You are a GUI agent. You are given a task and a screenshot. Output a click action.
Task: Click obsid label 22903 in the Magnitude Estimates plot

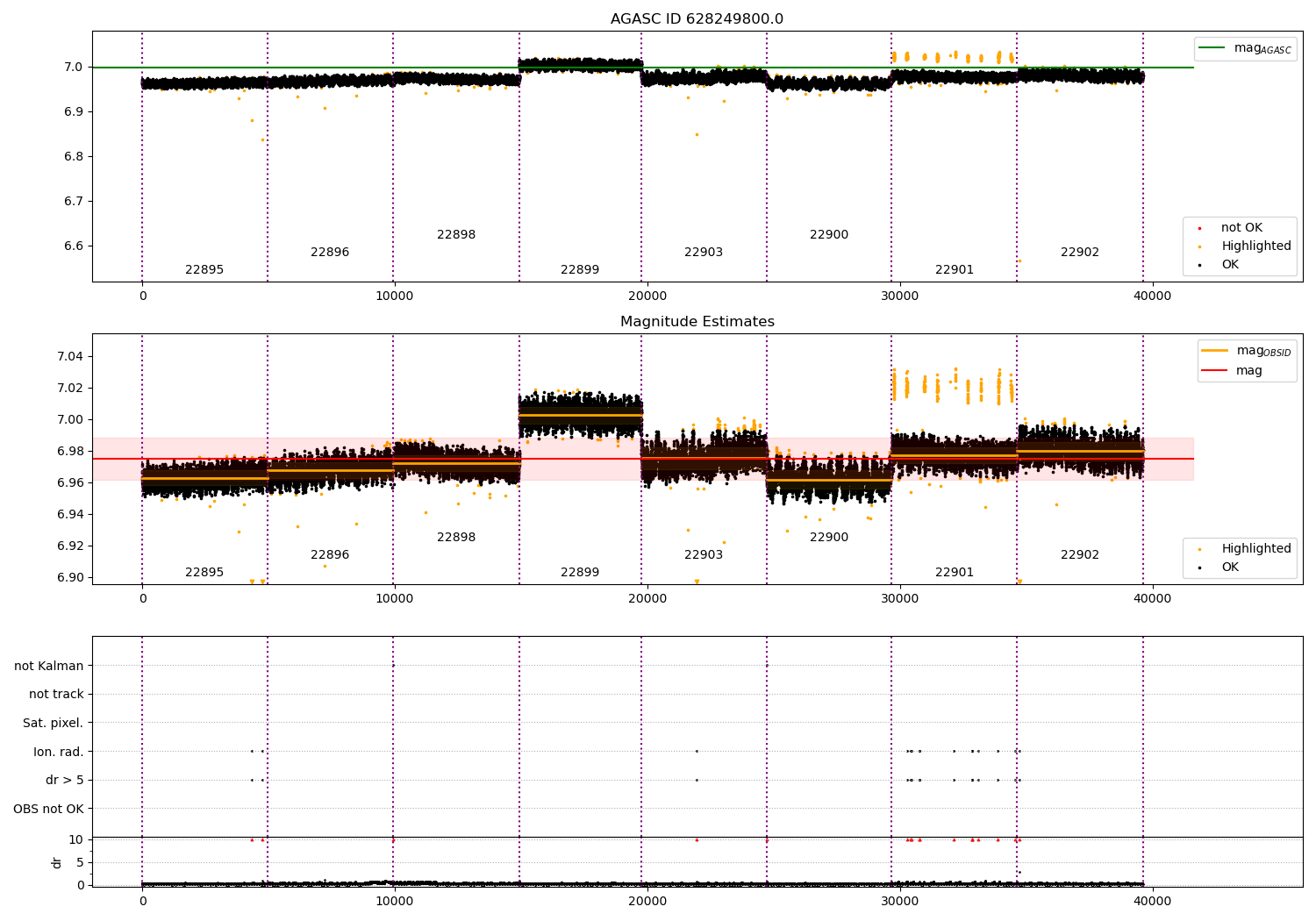[704, 555]
